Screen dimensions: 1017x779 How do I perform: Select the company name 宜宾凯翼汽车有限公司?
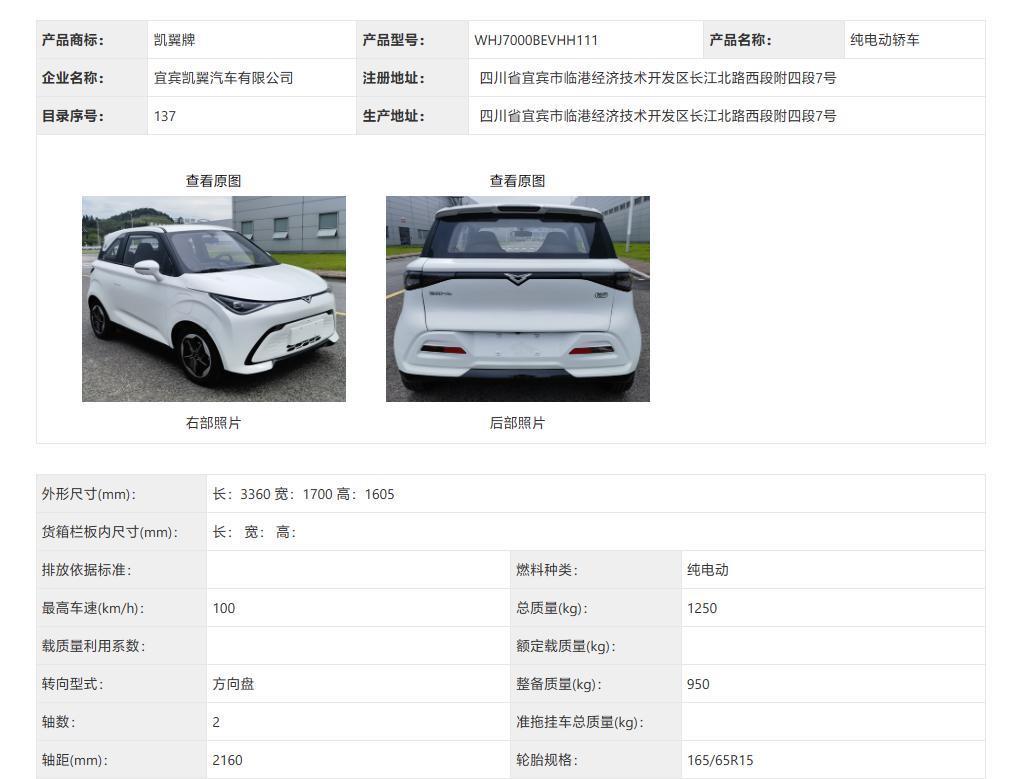224,78
